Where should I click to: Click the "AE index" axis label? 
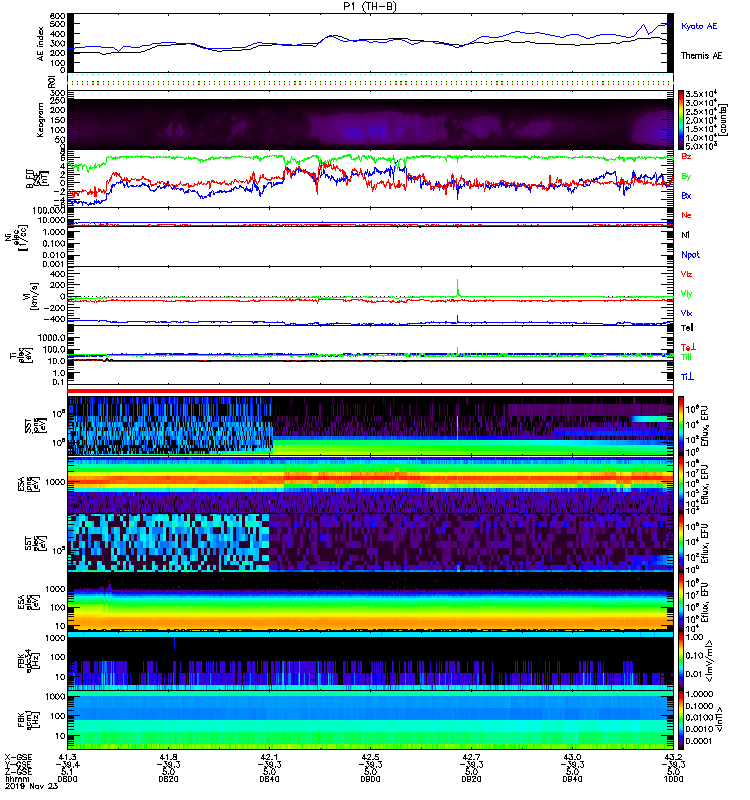[41, 44]
